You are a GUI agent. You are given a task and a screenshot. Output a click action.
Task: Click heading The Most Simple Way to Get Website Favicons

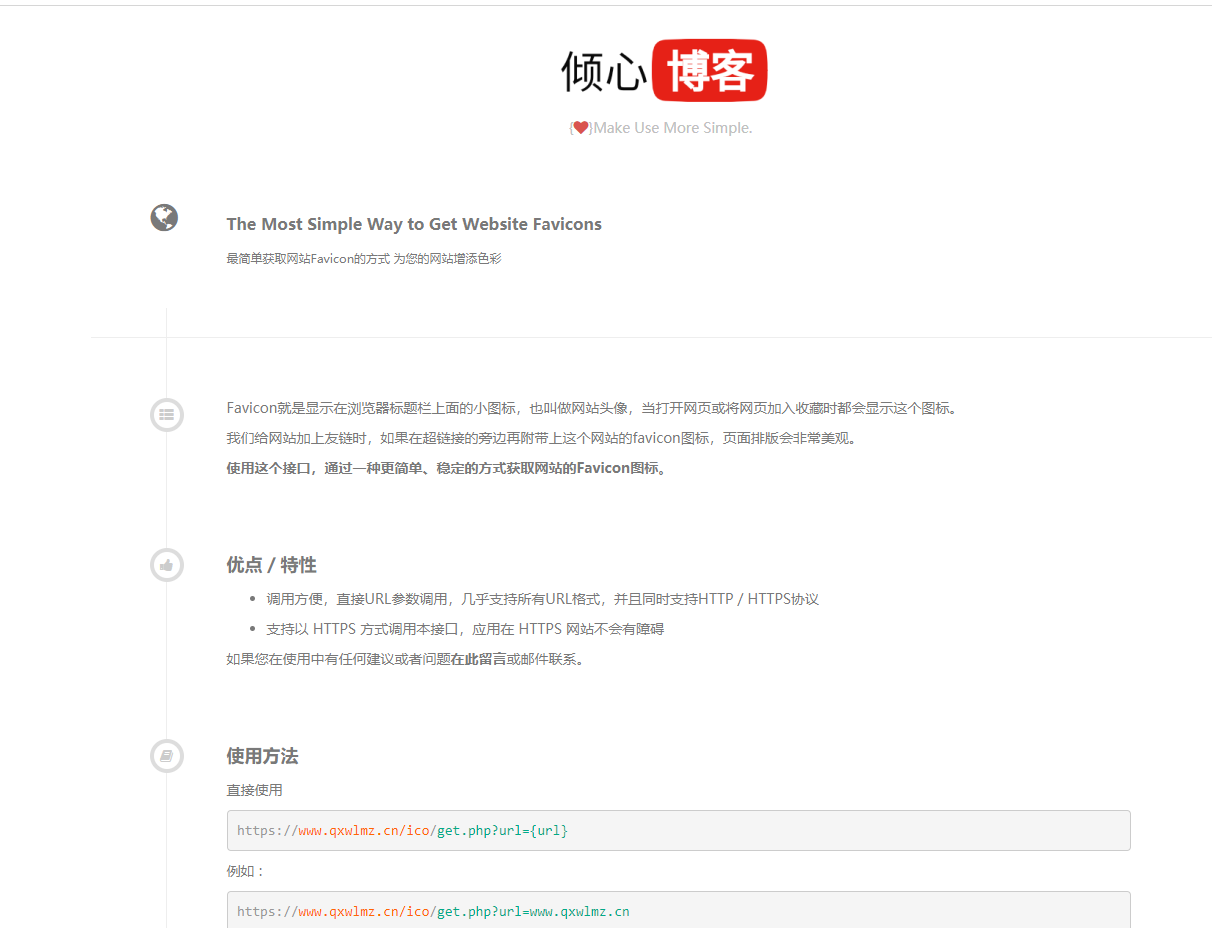(x=414, y=224)
